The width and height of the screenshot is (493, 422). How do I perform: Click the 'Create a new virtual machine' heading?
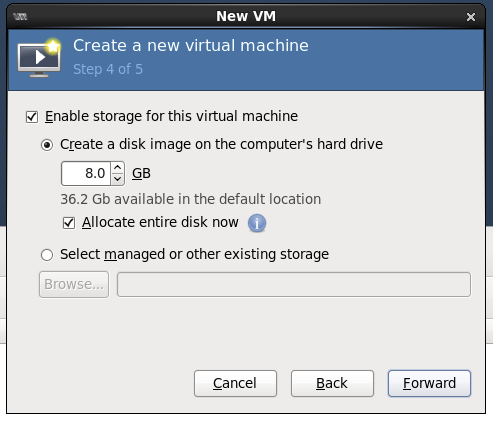click(x=191, y=45)
